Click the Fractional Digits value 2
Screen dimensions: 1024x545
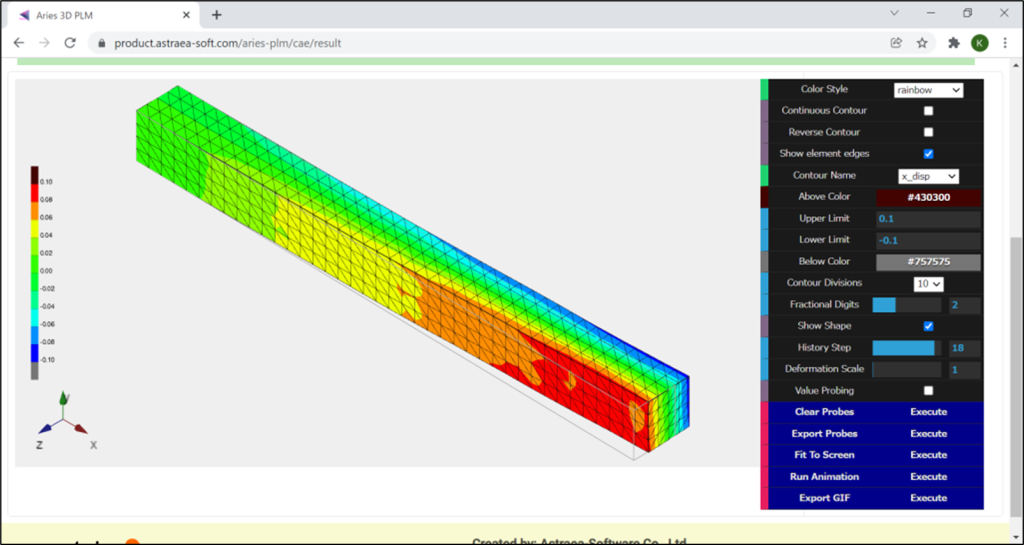pos(965,305)
